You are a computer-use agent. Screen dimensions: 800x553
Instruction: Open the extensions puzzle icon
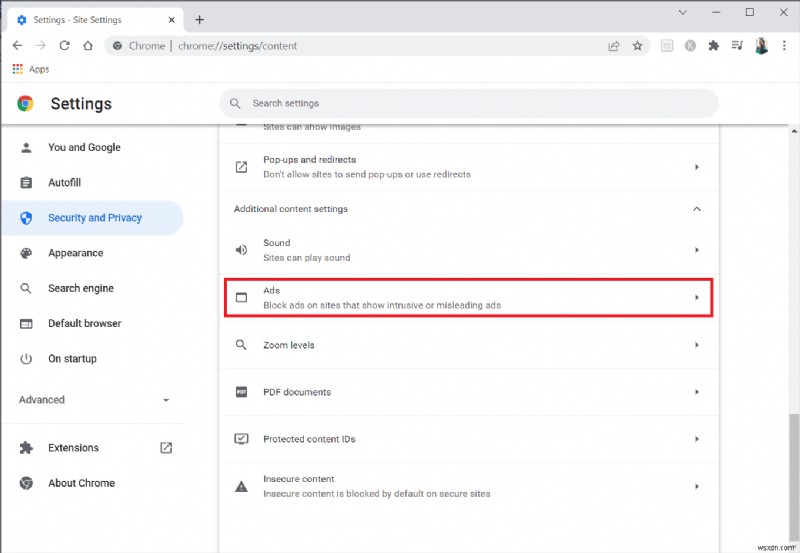[x=713, y=46]
